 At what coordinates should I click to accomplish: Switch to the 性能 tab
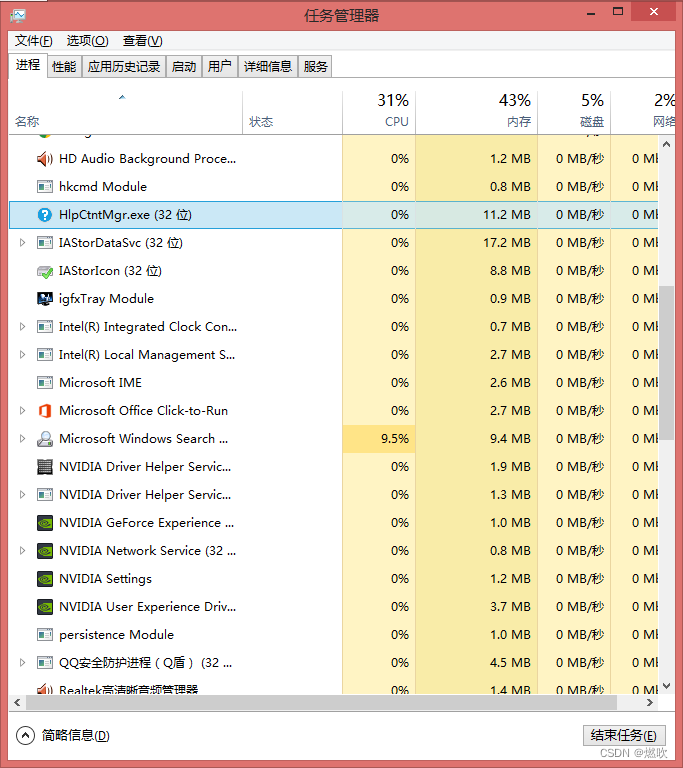click(x=64, y=67)
